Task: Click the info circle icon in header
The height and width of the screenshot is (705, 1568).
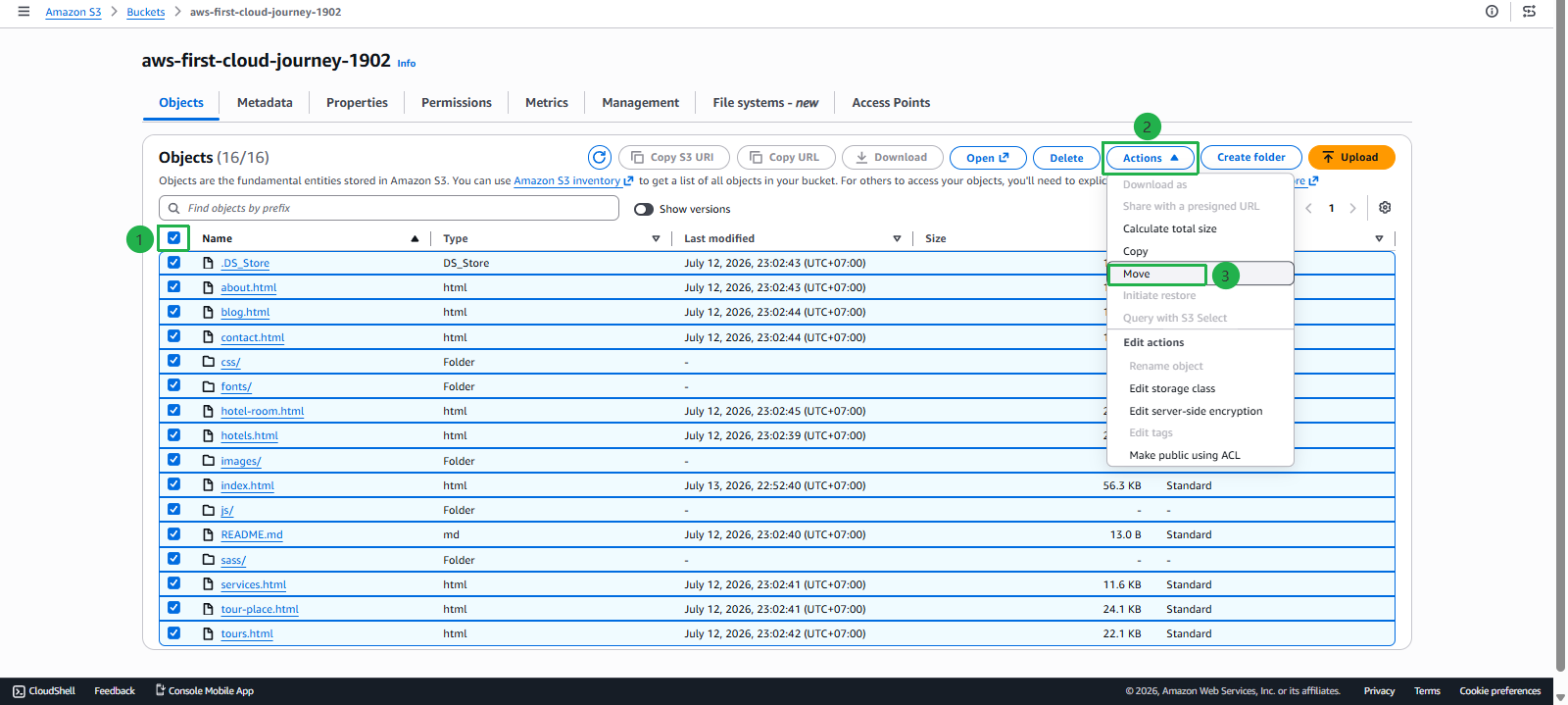Action: tap(1492, 12)
